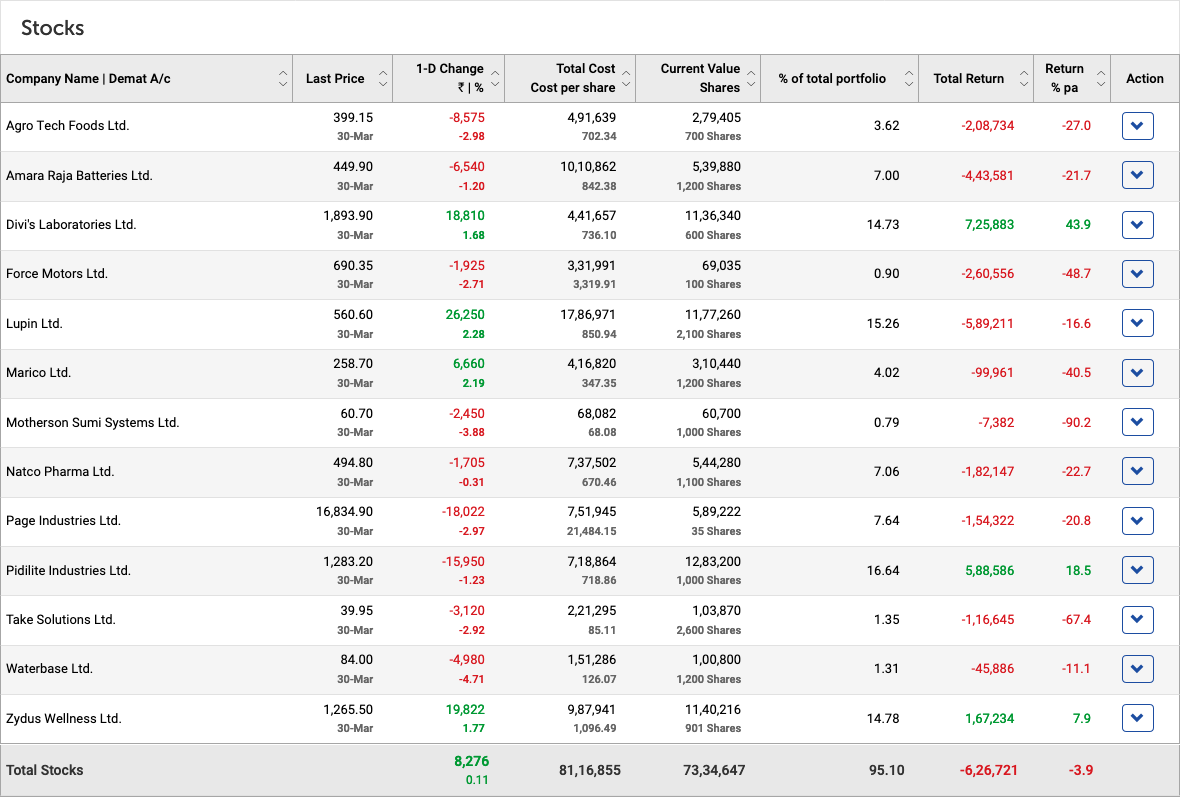Select Motherson Sumi Systems Ltd. name
1180x799 pixels.
tap(93, 422)
